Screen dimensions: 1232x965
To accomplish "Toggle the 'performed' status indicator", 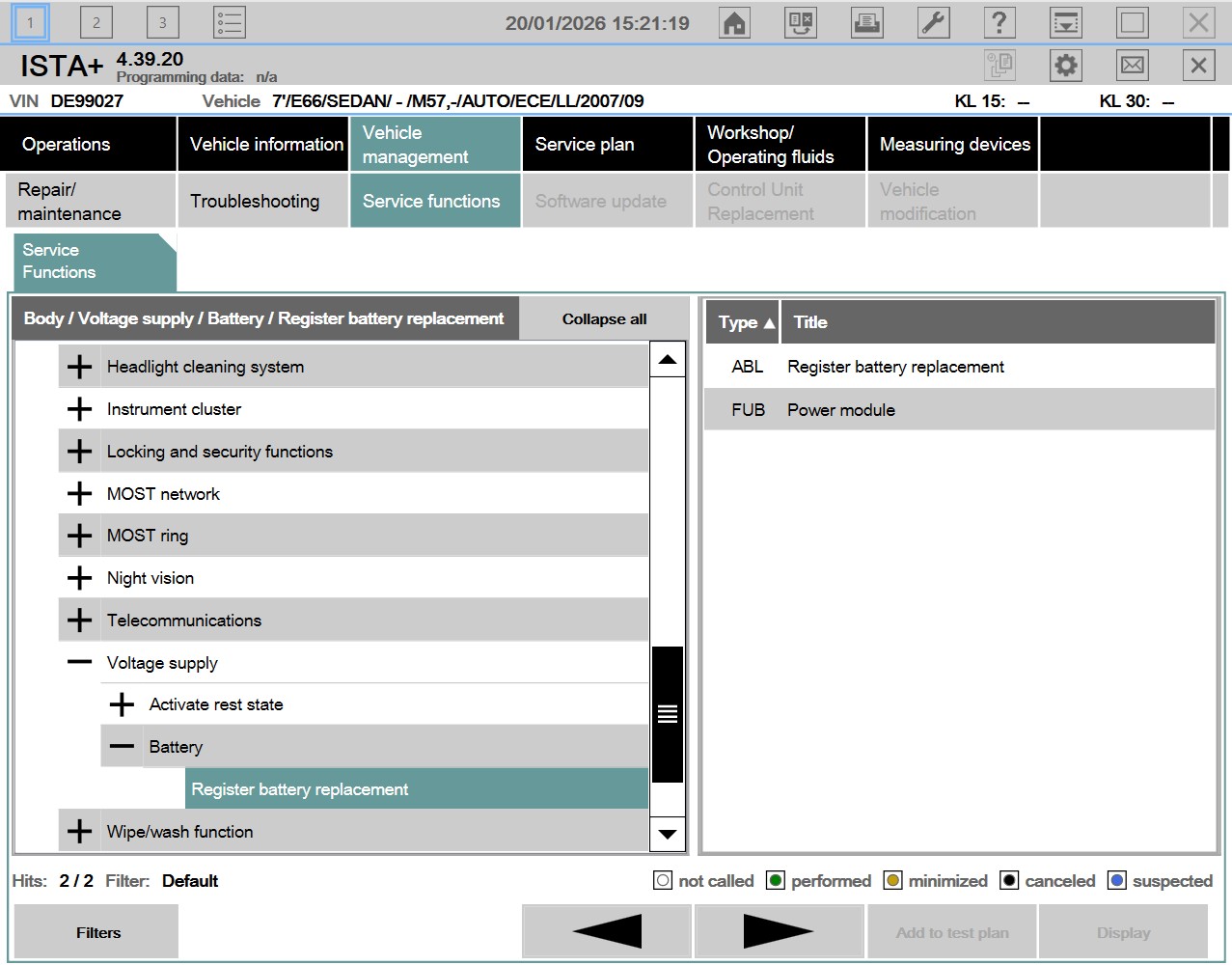I will [775, 880].
